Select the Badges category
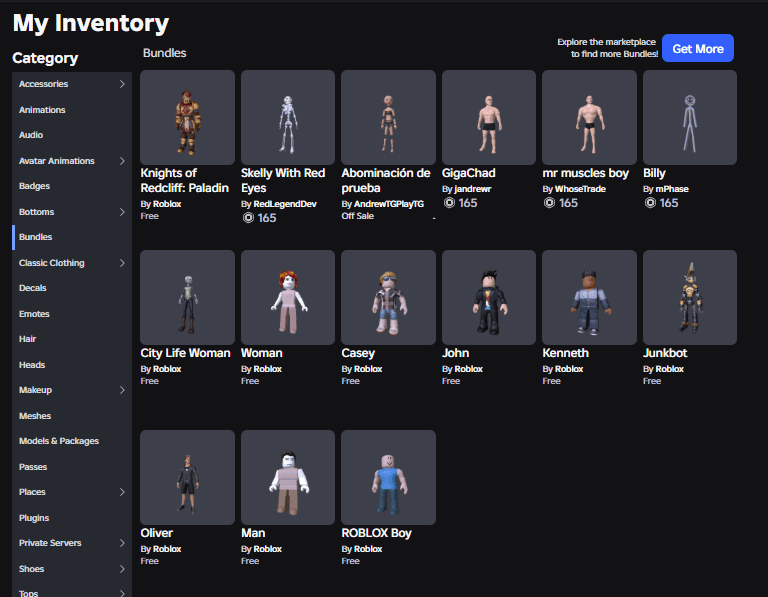768x597 pixels. click(72, 186)
